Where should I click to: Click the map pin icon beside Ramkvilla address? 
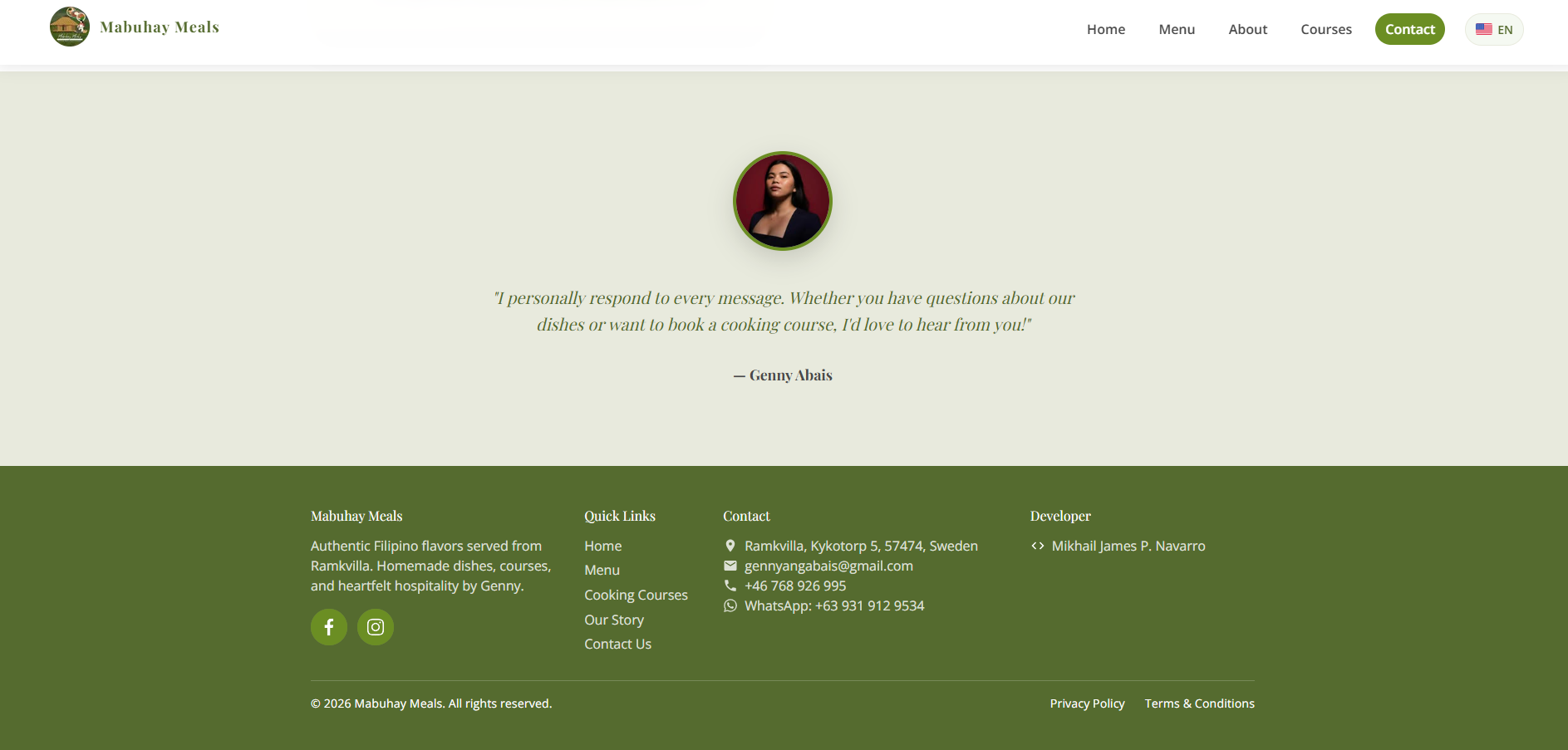pyautogui.click(x=730, y=546)
